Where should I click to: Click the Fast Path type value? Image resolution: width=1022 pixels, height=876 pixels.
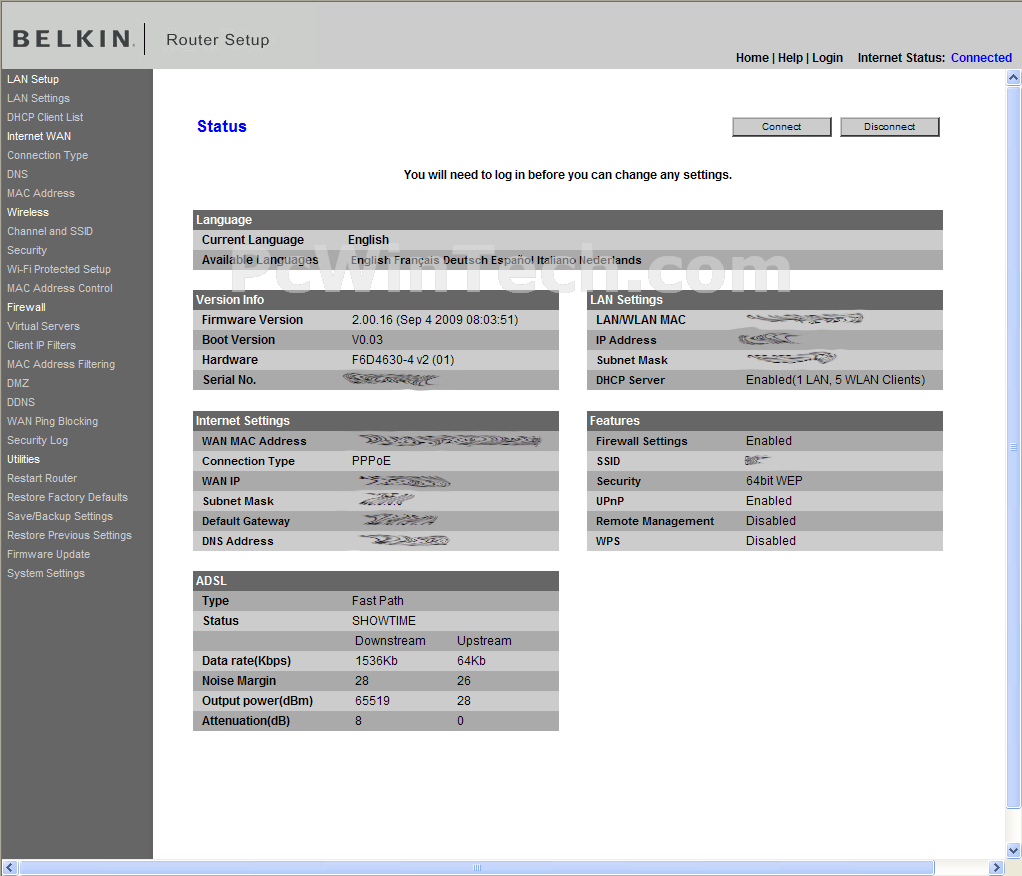pos(377,601)
